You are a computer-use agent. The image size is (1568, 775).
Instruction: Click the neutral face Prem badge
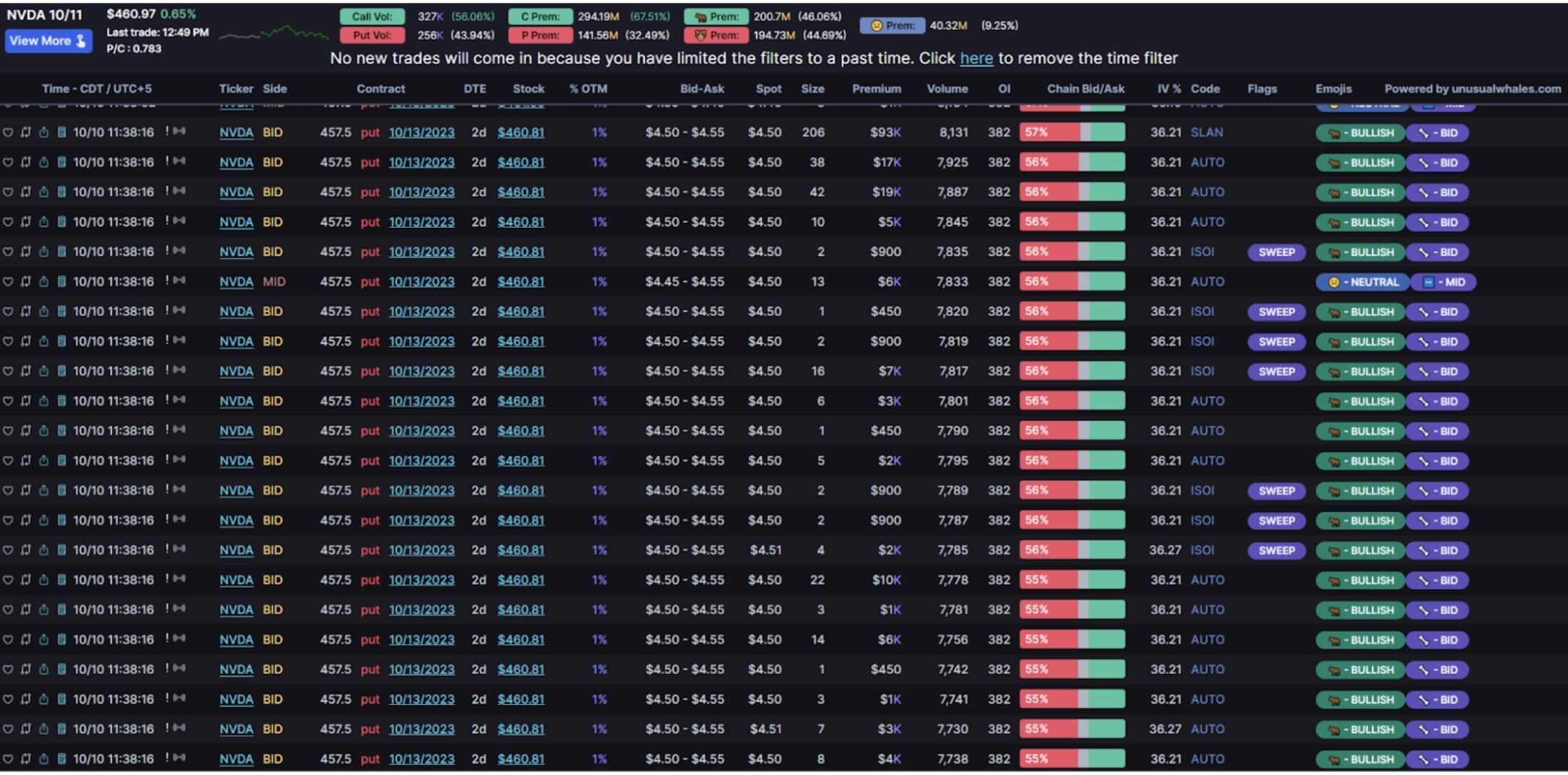(892, 26)
